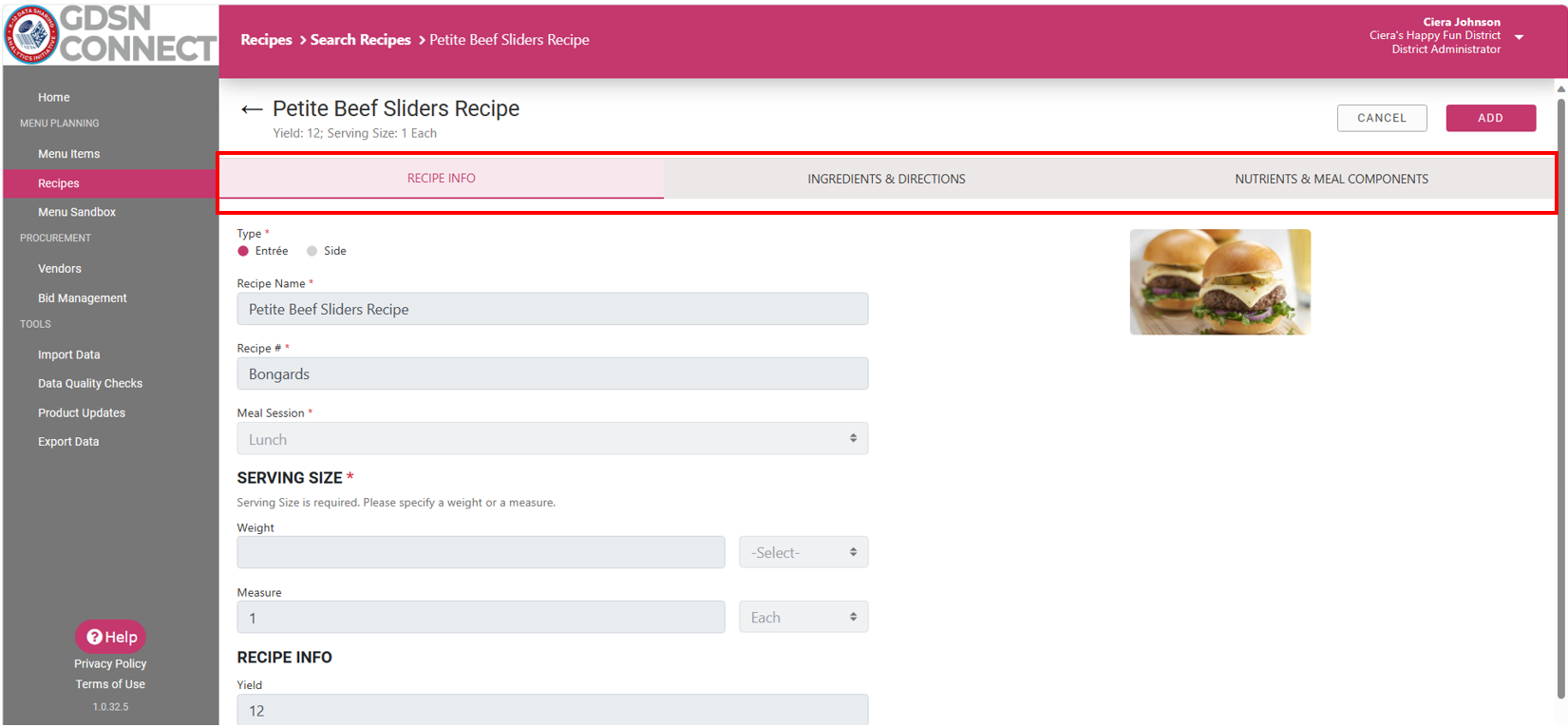Open the Weight unit -Select- dropdown
1568x727 pixels.
tap(803, 552)
